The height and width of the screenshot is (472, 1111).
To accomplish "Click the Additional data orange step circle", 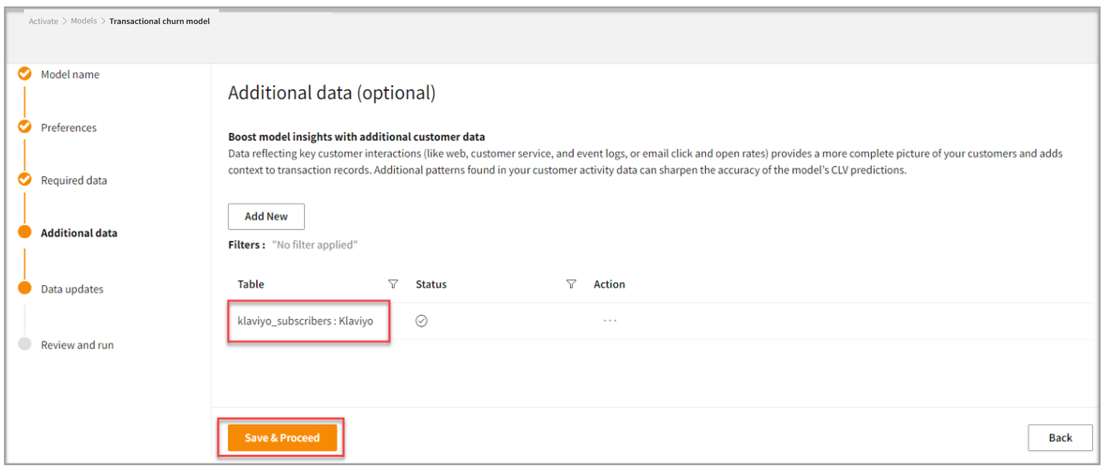I will coord(26,233).
